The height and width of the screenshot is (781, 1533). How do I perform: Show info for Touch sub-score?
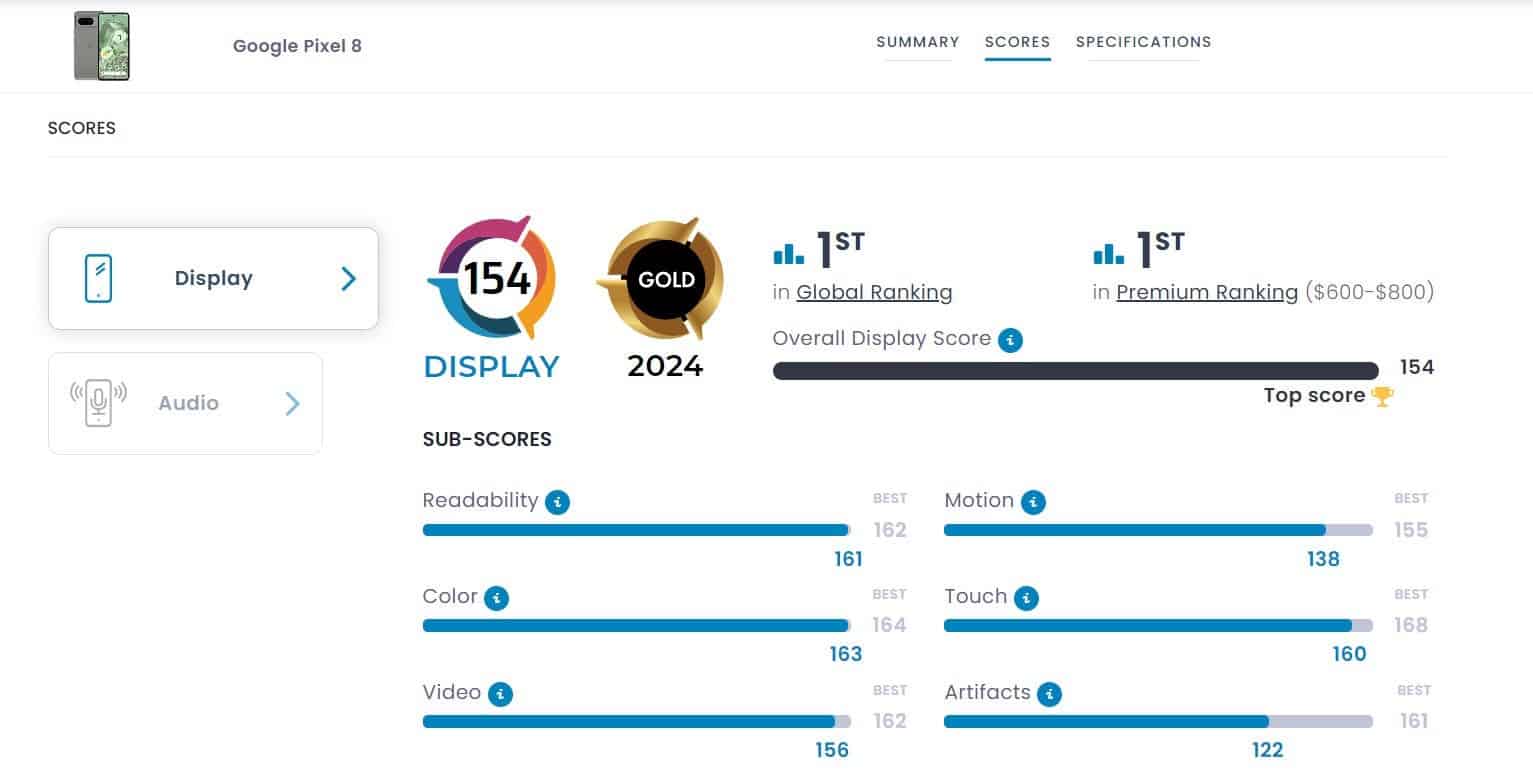point(1026,598)
